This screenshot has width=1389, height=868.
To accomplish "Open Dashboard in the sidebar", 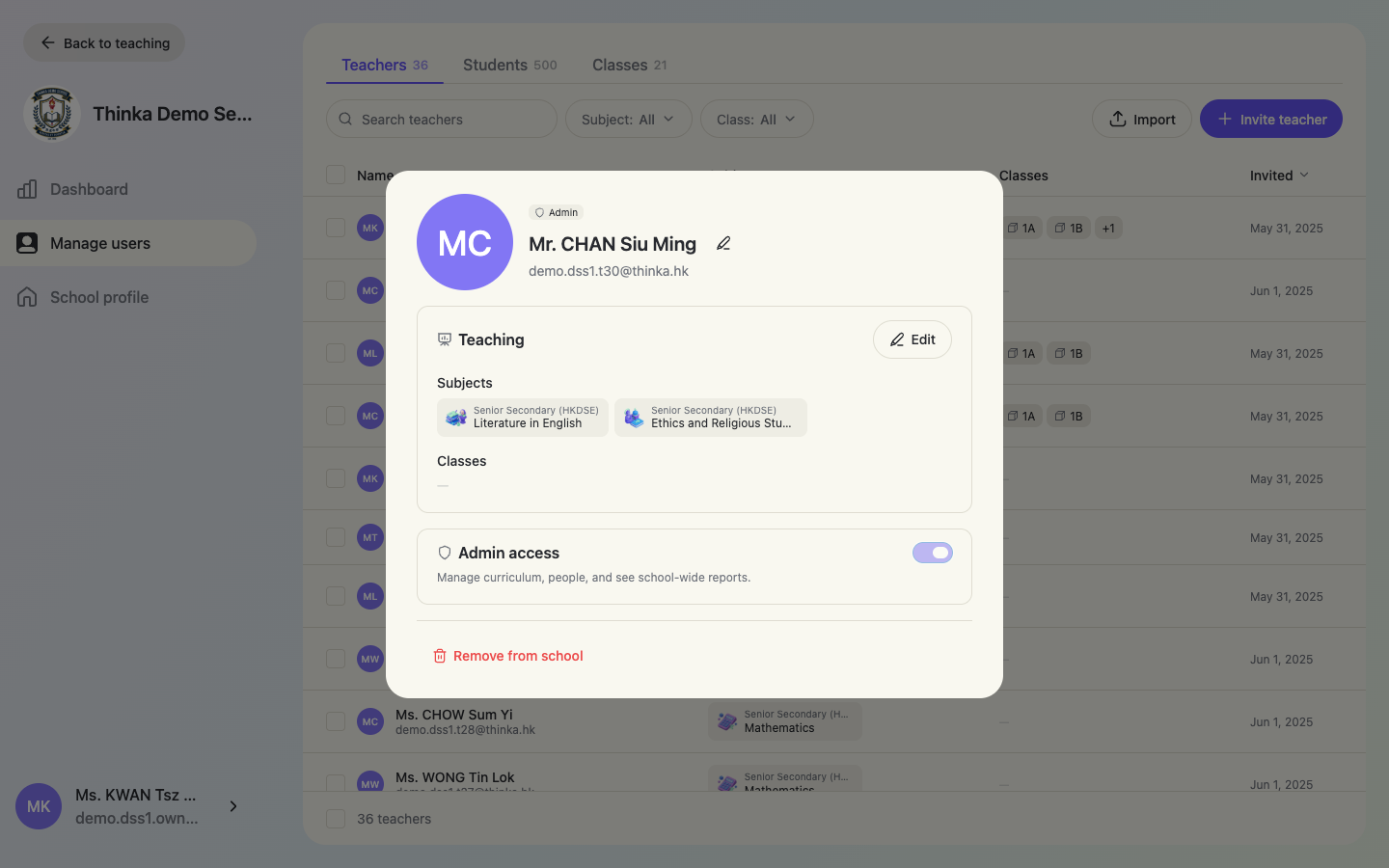I will (128, 189).
